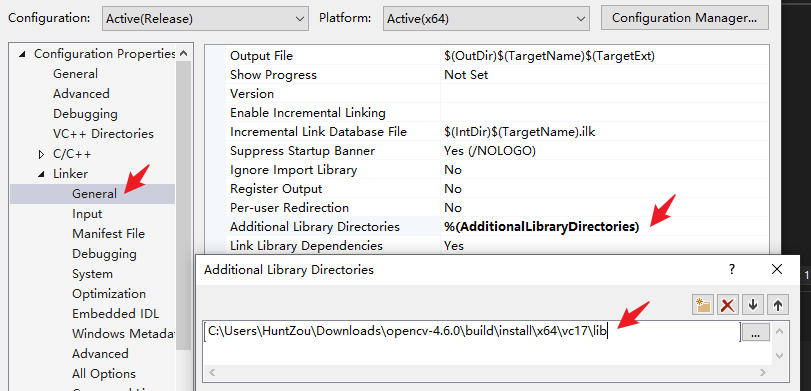
Task: Open the Platform dropdown
Action: coord(486,19)
